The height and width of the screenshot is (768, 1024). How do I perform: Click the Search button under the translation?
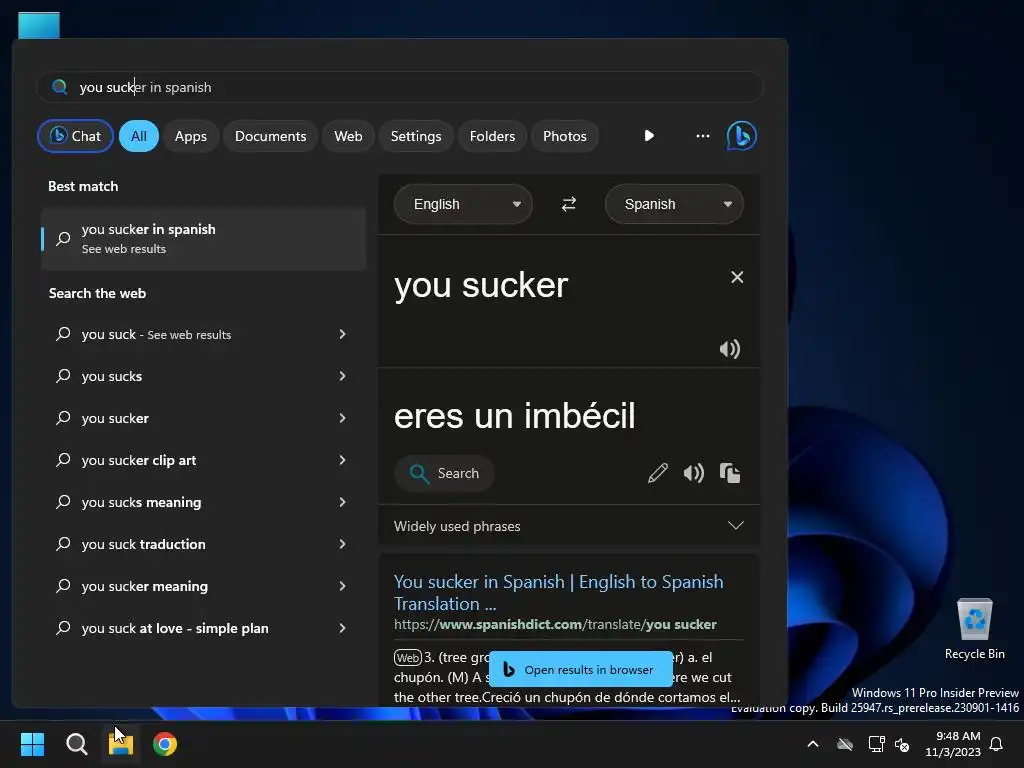pos(444,473)
